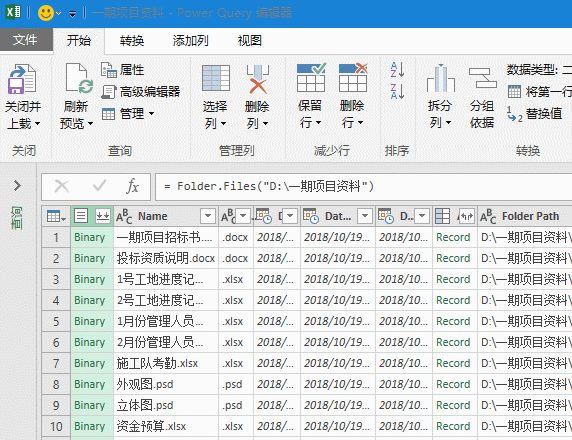This screenshot has height=440, width=572.
Task: Click the Data Type (数据类型) selector
Action: (539, 70)
